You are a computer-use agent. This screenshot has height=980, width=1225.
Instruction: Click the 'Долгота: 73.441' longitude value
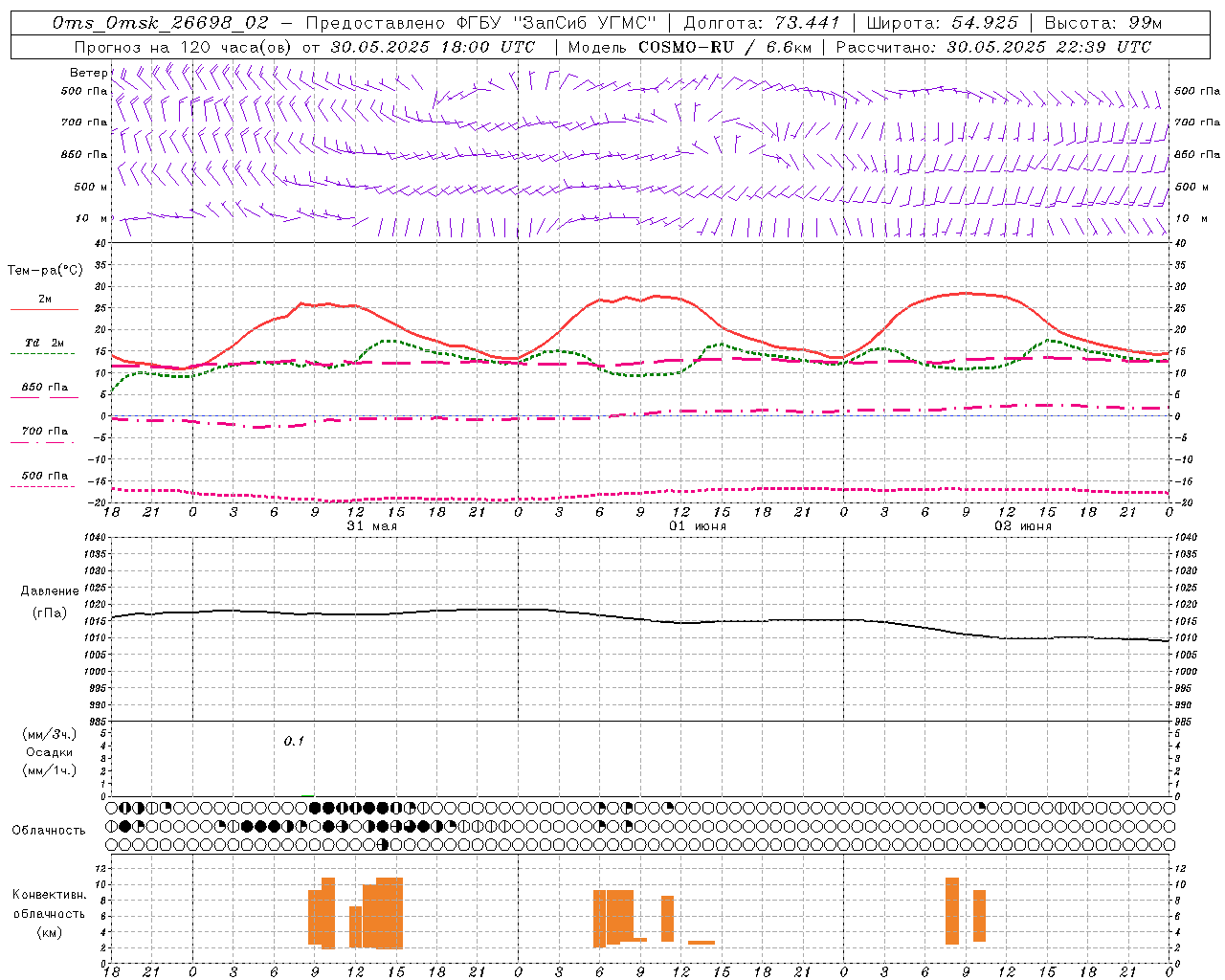tap(762, 23)
